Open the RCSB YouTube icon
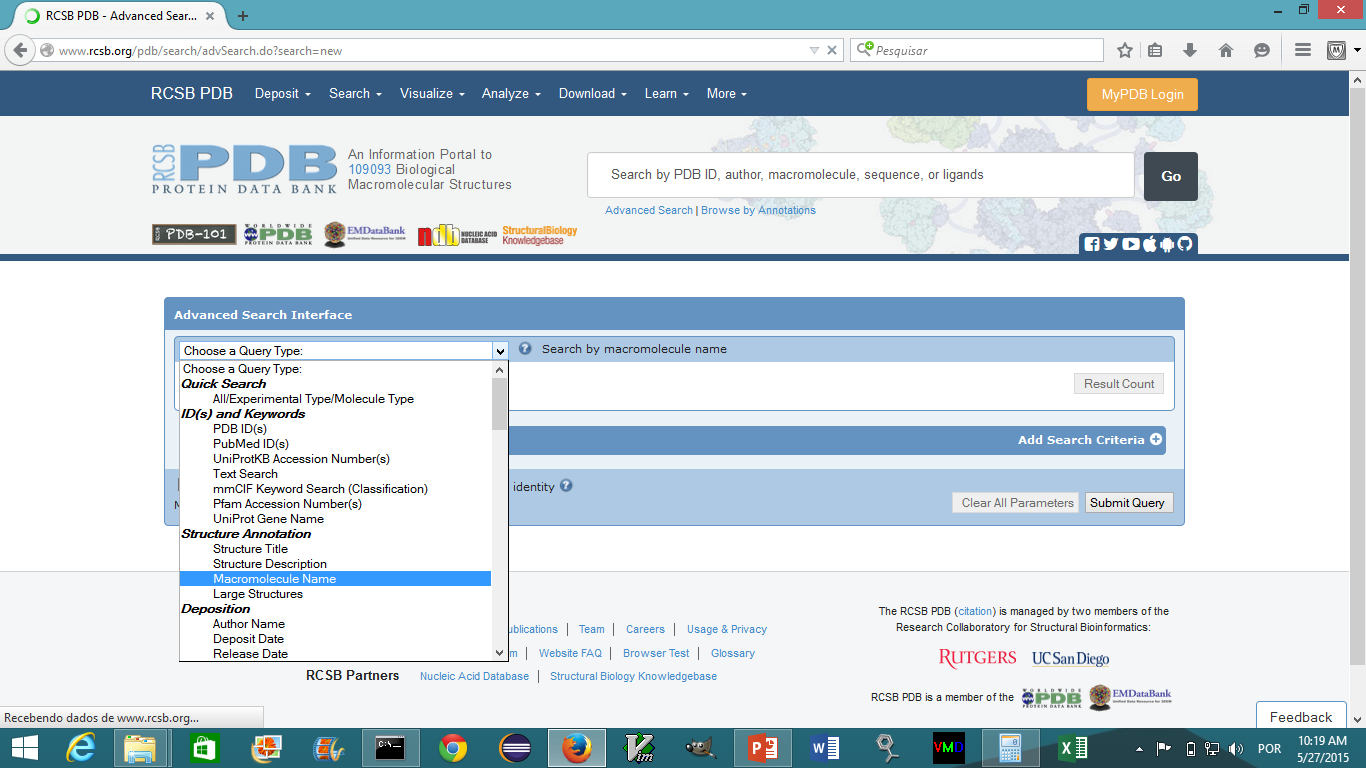Screen dimensions: 1366x768 1130,244
